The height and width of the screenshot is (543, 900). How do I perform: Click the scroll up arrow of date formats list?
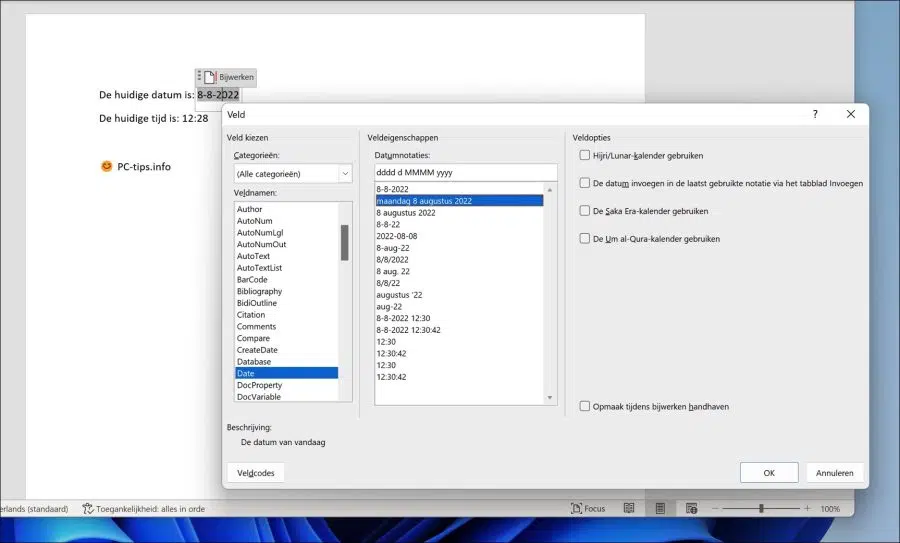pos(550,189)
